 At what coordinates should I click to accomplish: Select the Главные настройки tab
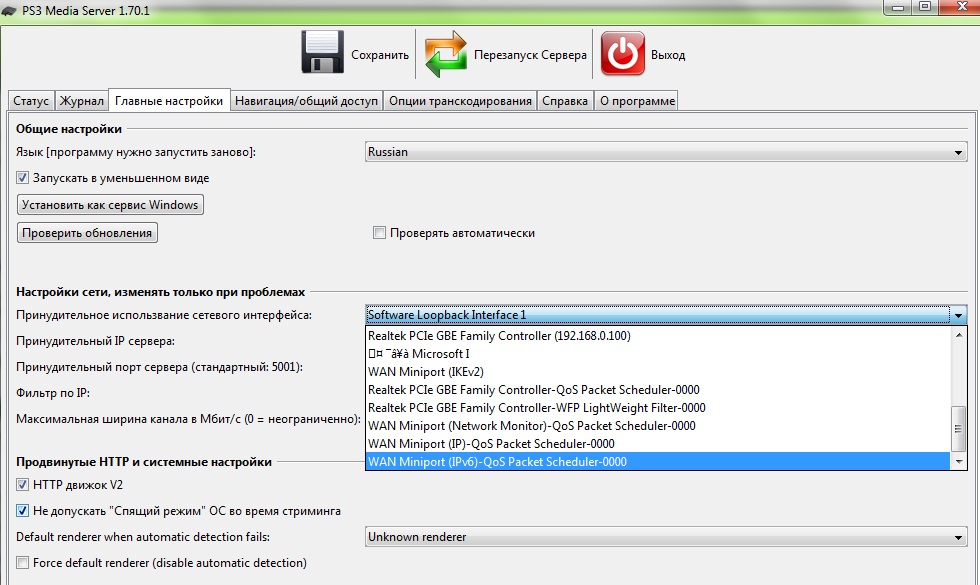pos(169,100)
